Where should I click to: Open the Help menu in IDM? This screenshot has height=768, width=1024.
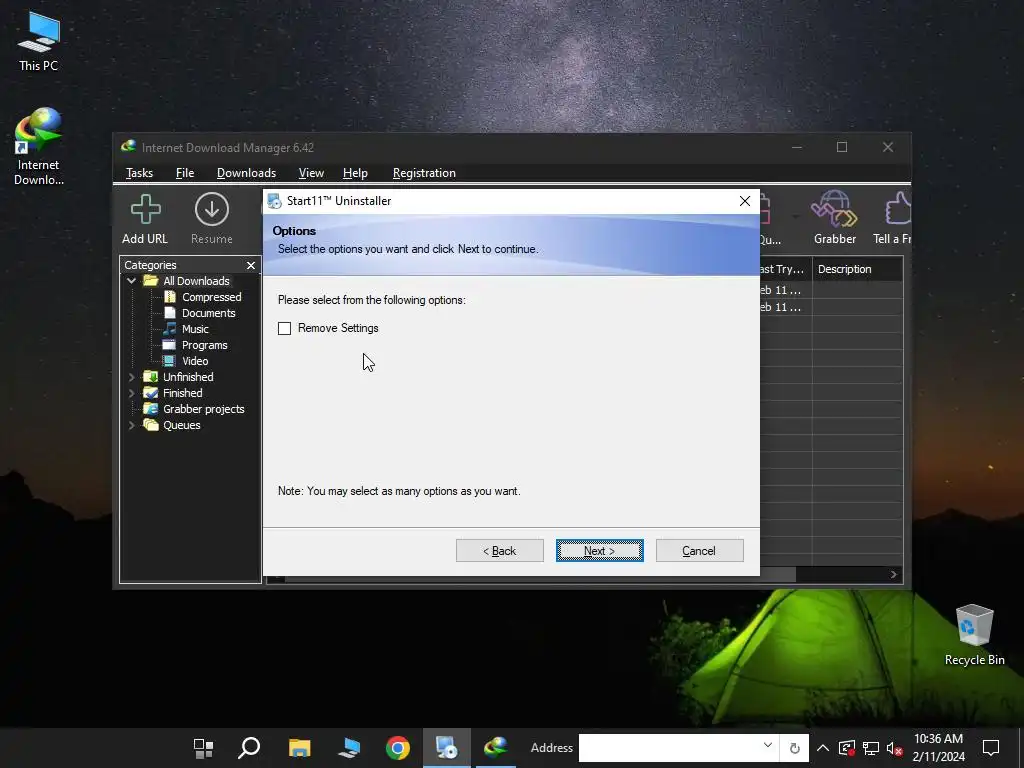[355, 173]
